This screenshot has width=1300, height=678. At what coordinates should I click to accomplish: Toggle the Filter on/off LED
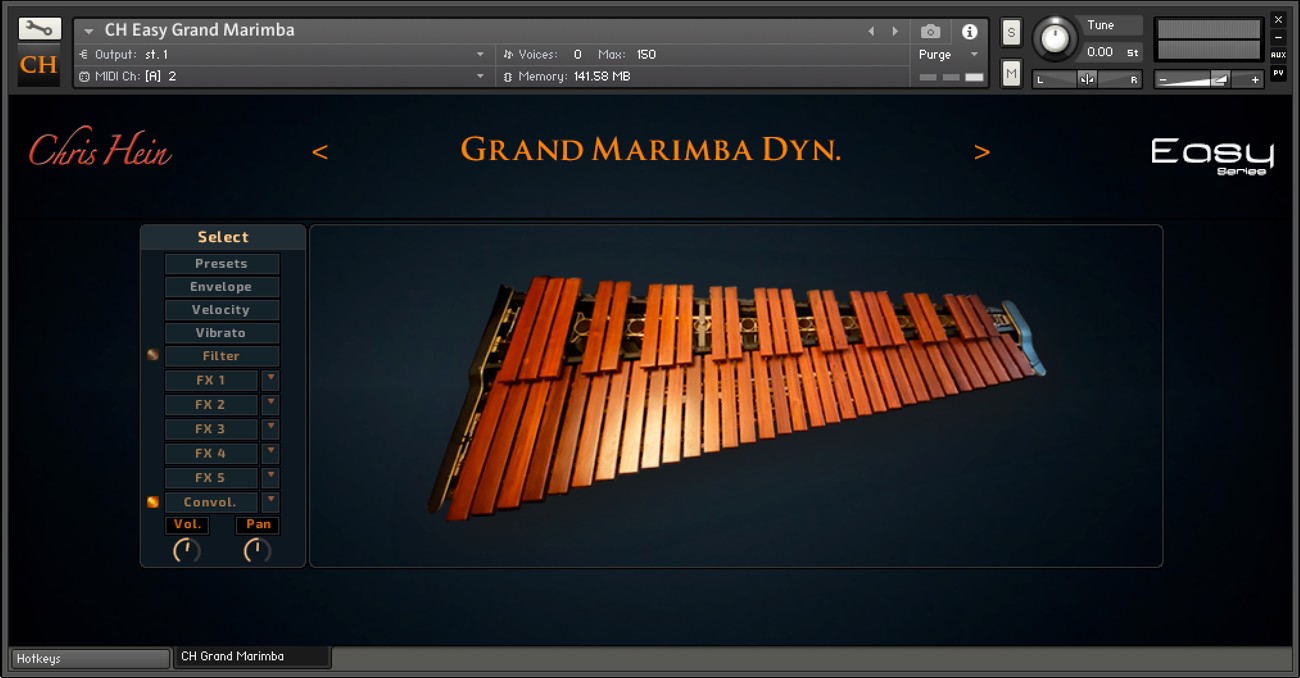(153, 355)
